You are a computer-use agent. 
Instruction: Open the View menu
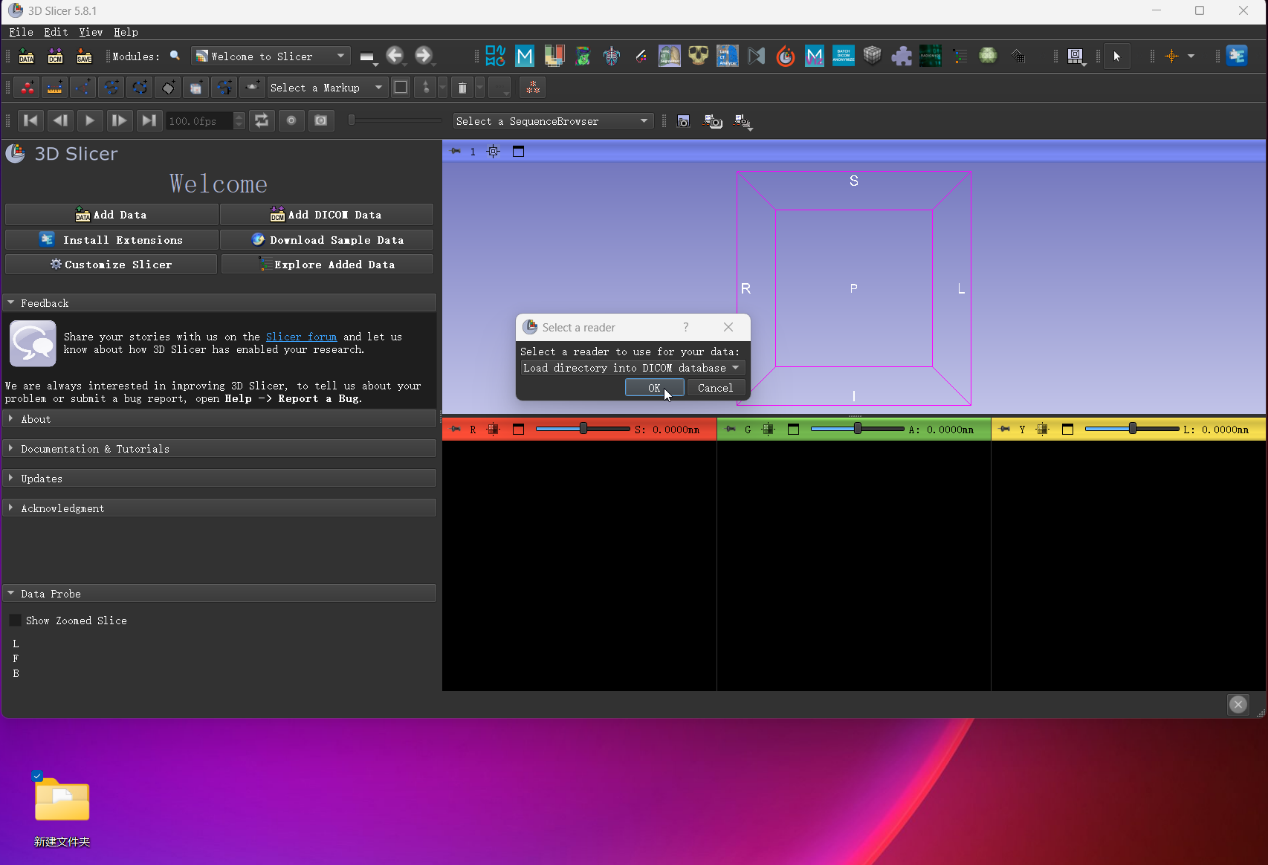click(x=91, y=32)
